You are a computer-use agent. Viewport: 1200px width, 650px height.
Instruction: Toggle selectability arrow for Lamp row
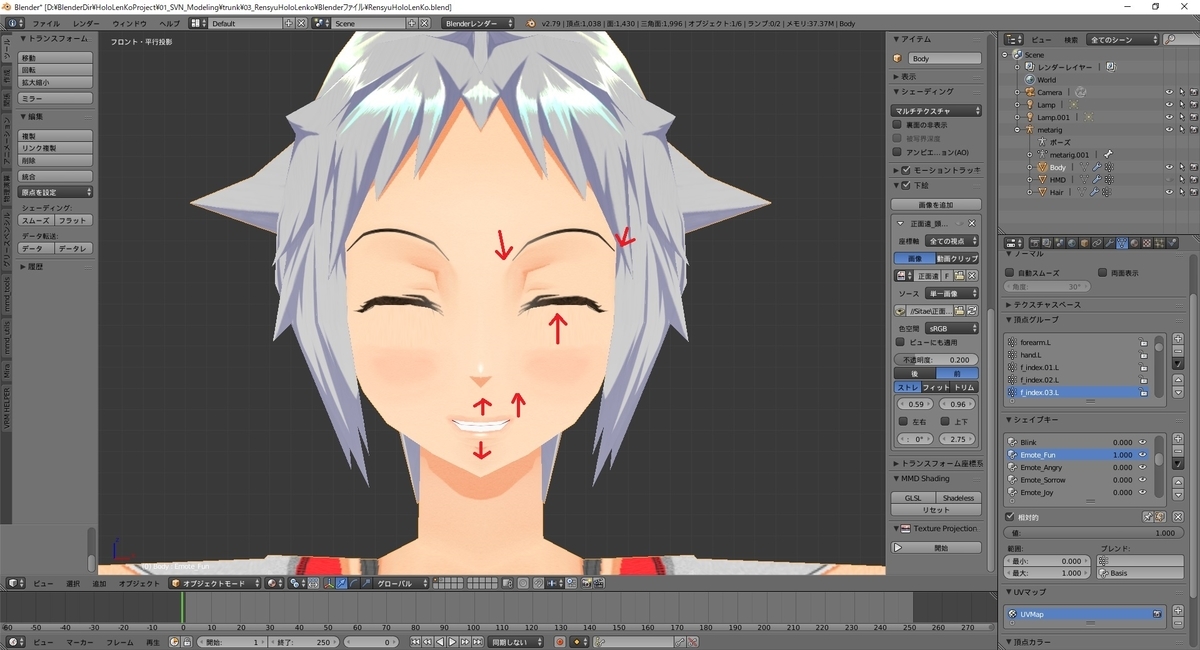pyautogui.click(x=1181, y=104)
